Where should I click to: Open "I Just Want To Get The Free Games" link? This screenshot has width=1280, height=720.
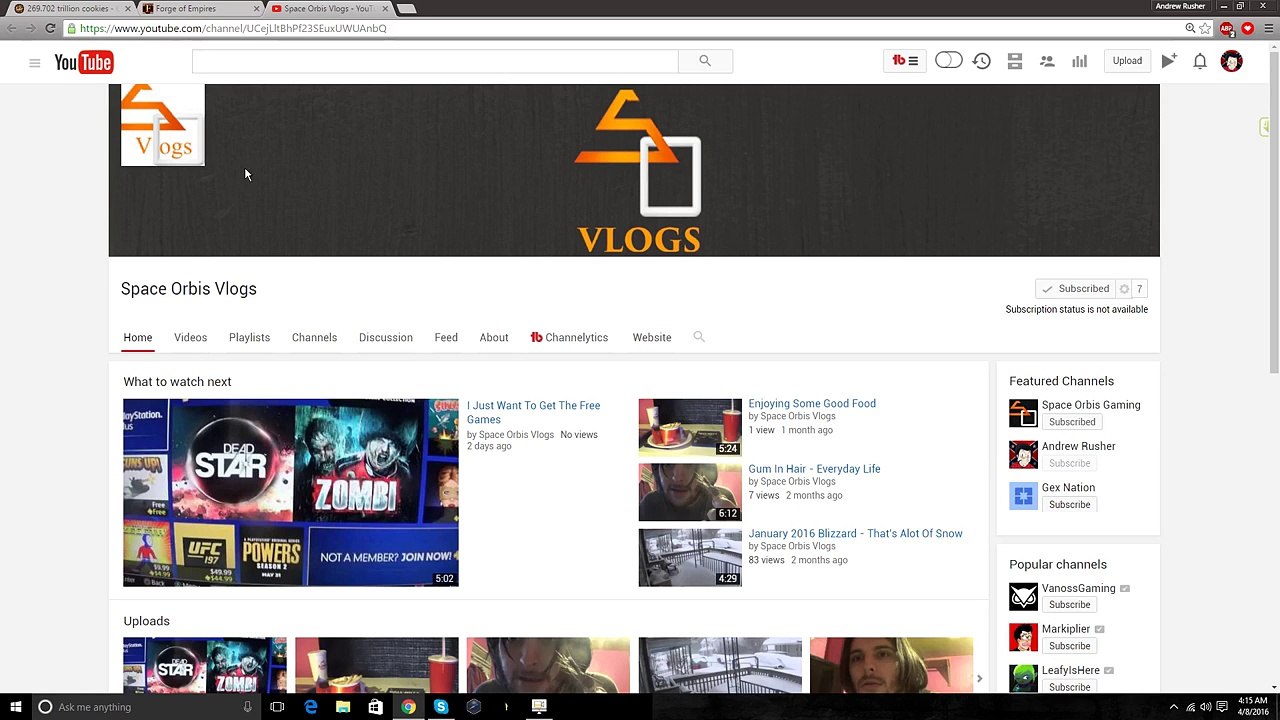click(533, 412)
